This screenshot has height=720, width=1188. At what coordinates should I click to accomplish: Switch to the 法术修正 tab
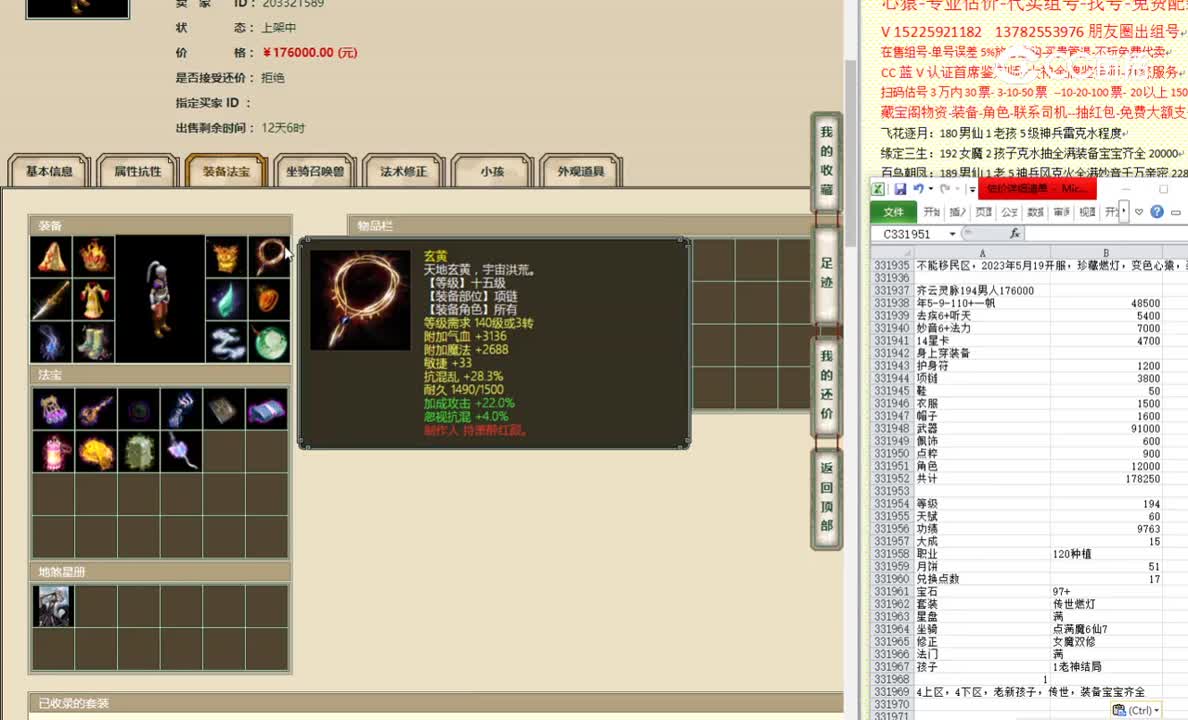click(403, 171)
